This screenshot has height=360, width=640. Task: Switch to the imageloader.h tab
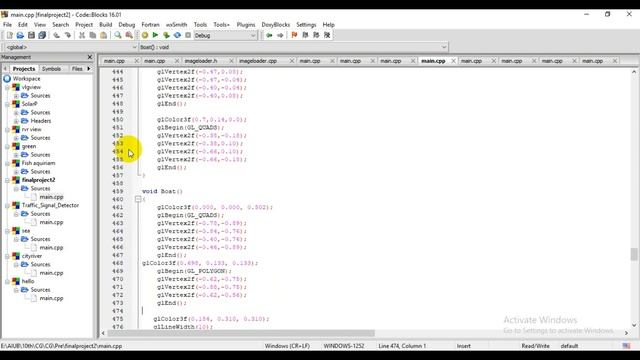click(x=201, y=61)
